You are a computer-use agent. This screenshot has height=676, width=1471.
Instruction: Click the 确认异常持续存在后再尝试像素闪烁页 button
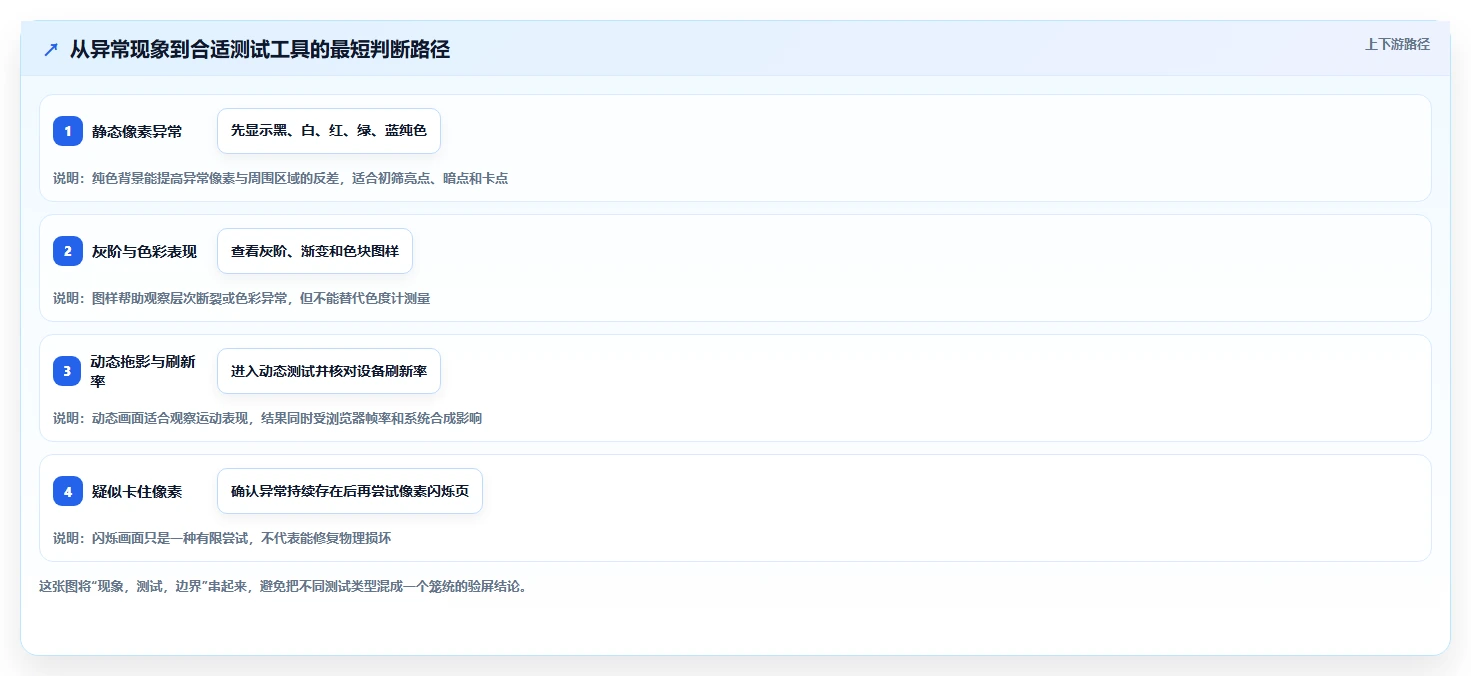(x=350, y=491)
